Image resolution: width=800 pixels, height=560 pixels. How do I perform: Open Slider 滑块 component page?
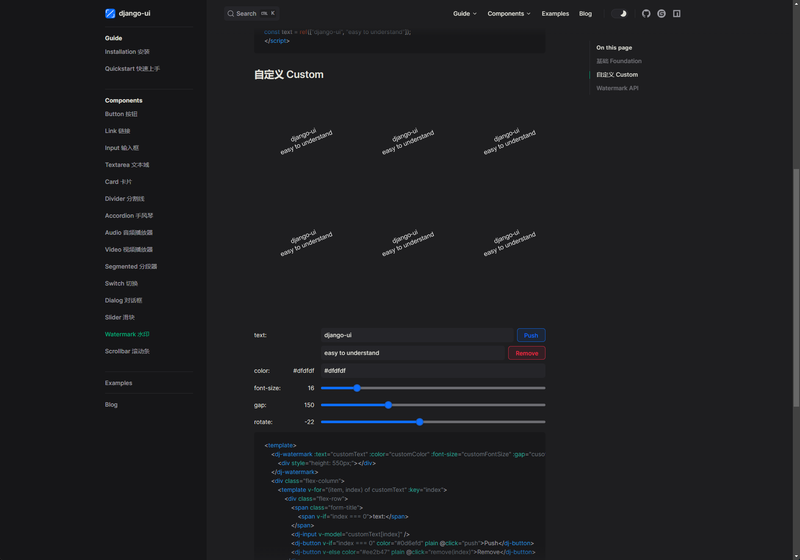(x=120, y=317)
